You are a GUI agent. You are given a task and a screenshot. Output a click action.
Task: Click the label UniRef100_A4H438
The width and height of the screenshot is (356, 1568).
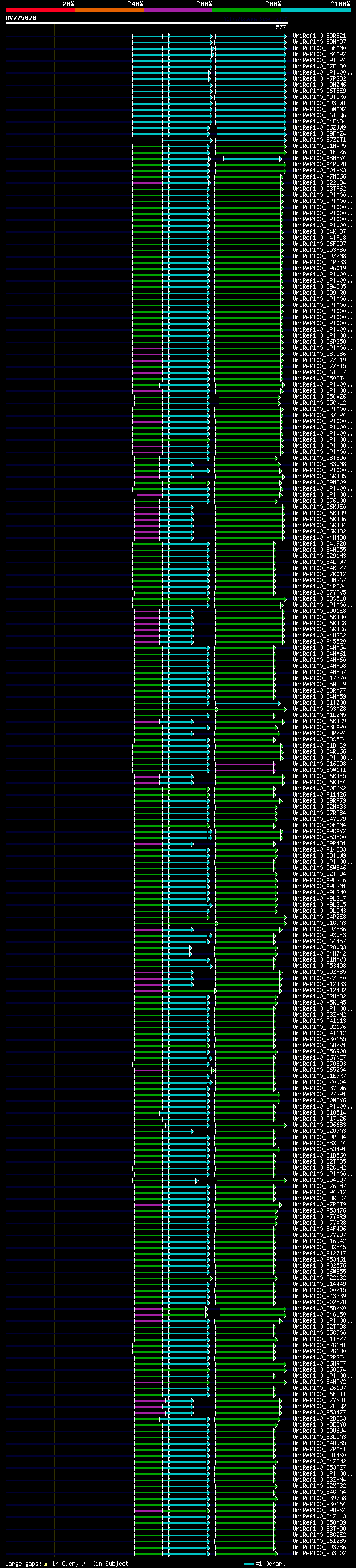tap(319, 537)
